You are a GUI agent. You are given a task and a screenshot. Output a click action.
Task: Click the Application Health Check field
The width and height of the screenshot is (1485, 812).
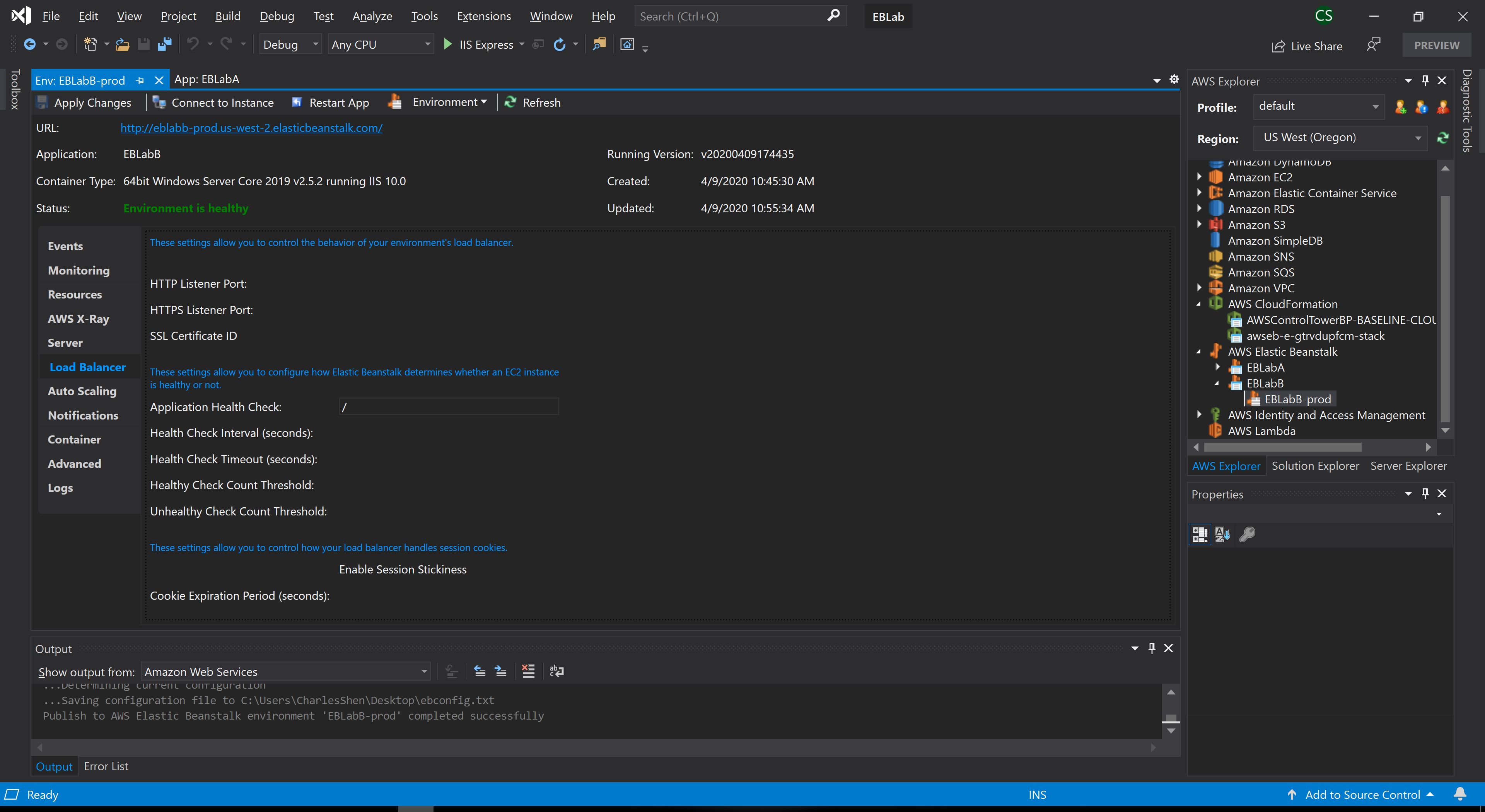pos(449,407)
